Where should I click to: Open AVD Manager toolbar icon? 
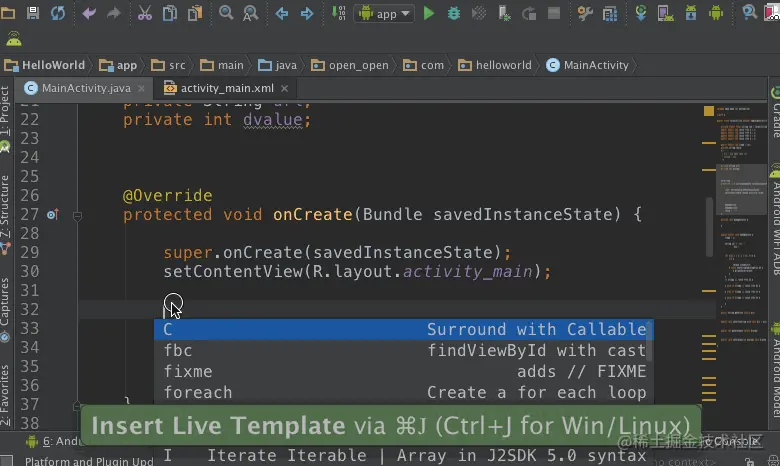(x=666, y=13)
